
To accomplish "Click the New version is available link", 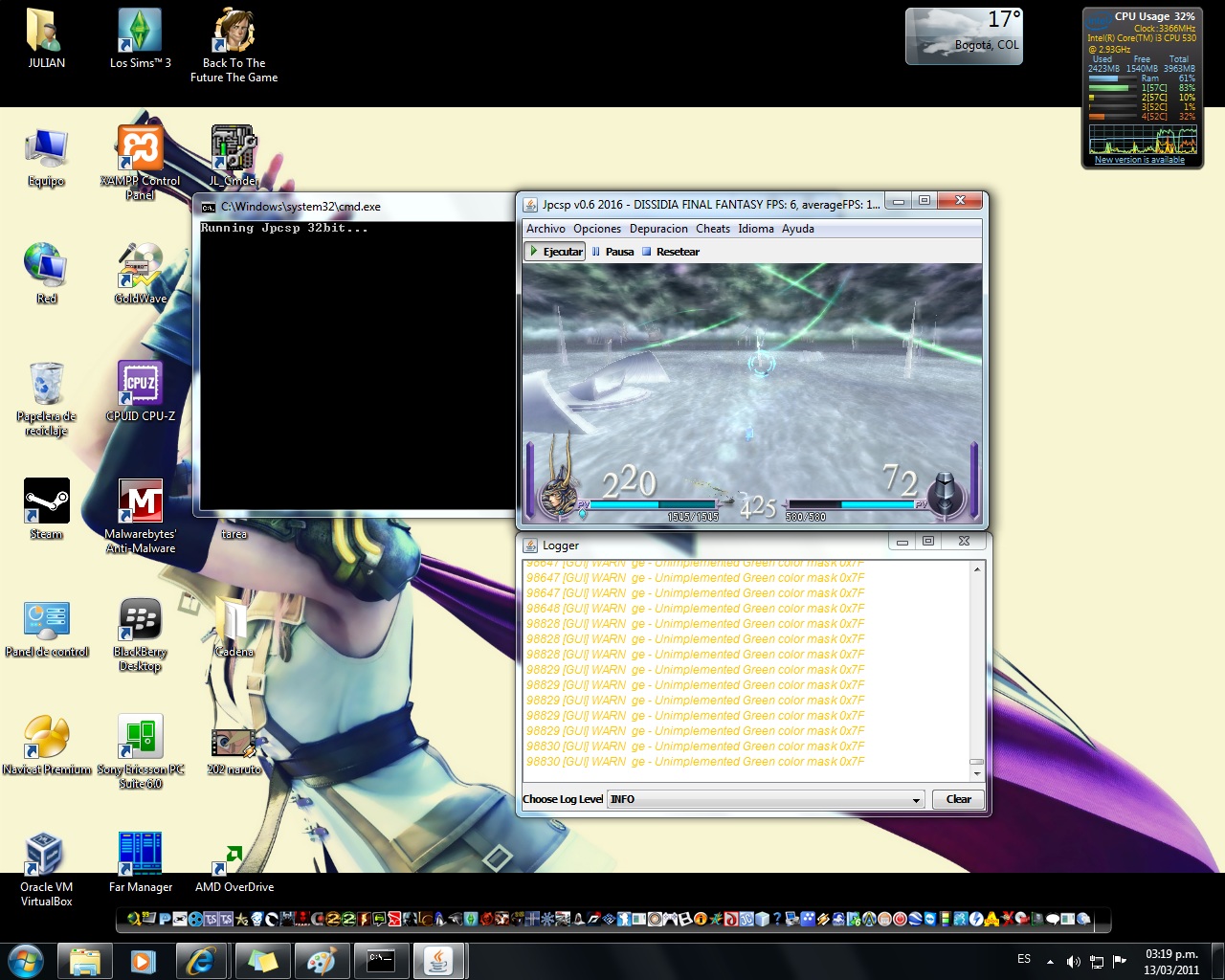I will (1139, 160).
